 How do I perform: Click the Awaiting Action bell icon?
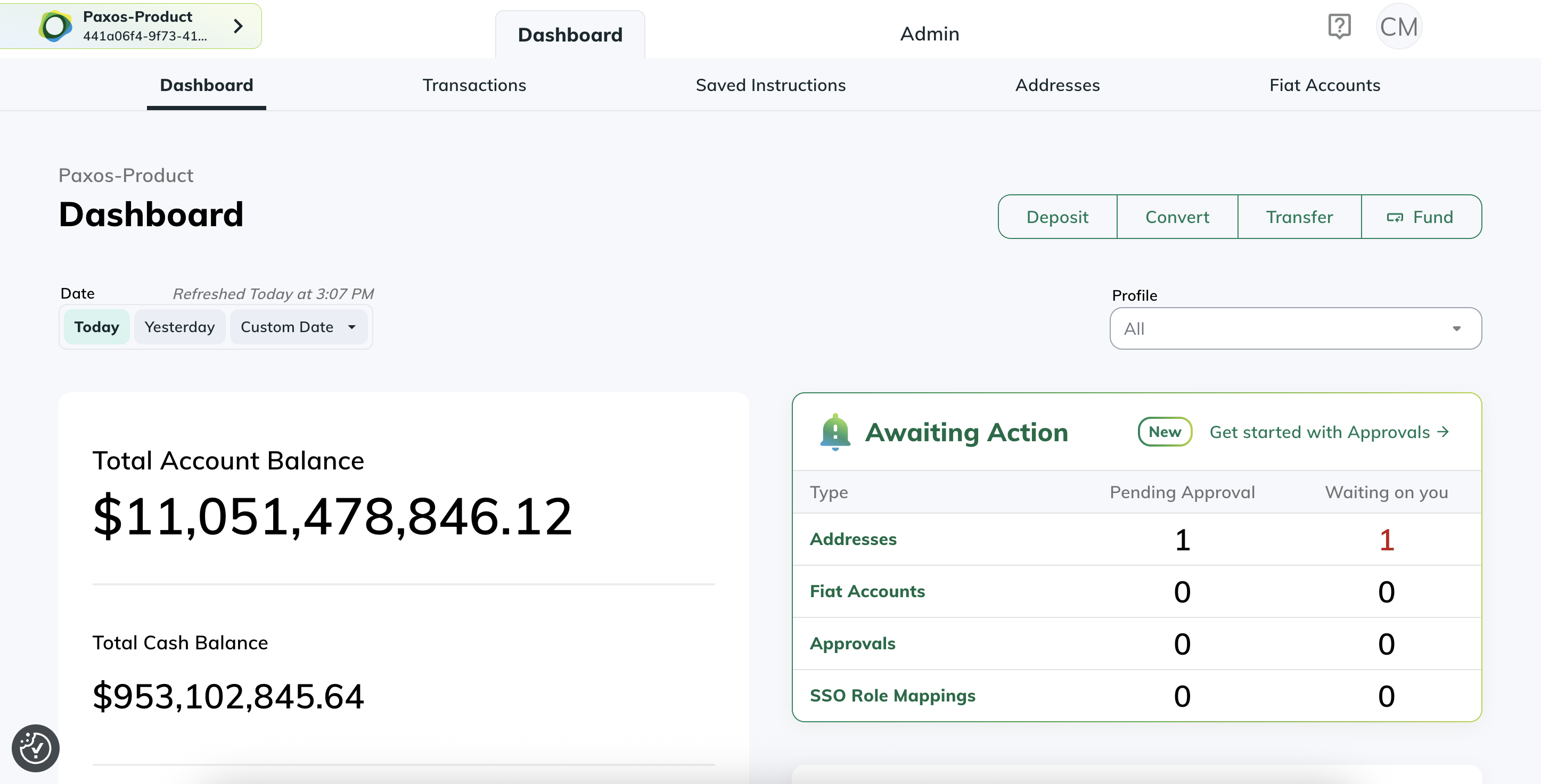point(835,432)
